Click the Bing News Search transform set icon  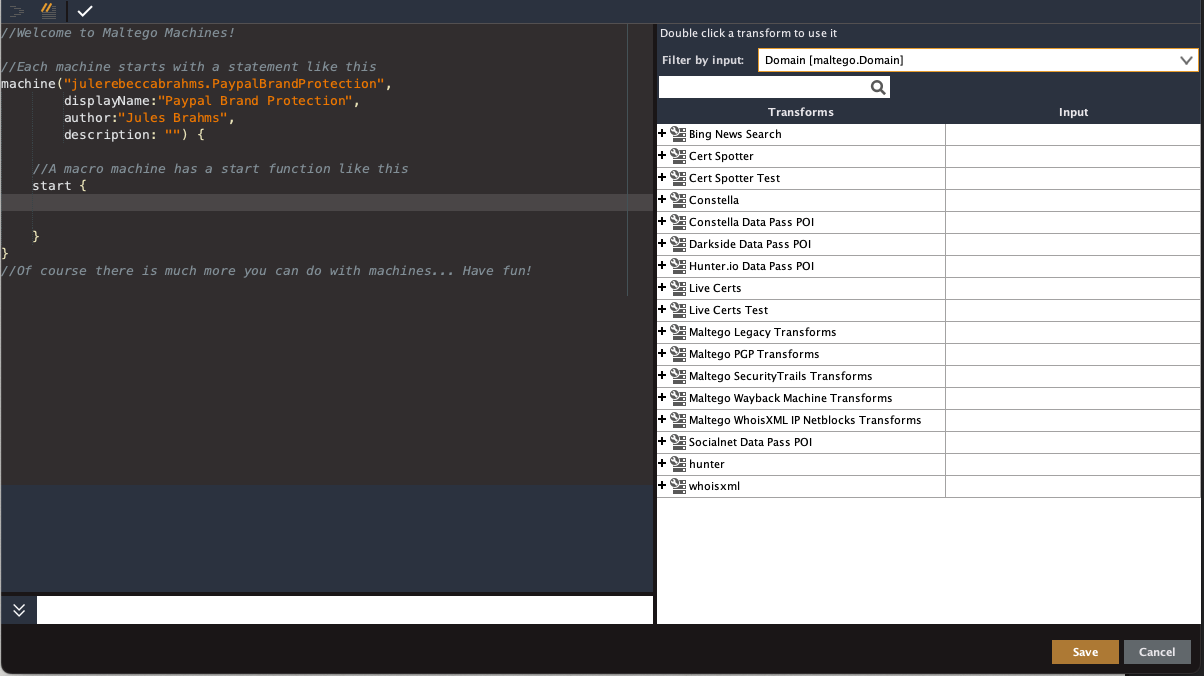tap(678, 134)
